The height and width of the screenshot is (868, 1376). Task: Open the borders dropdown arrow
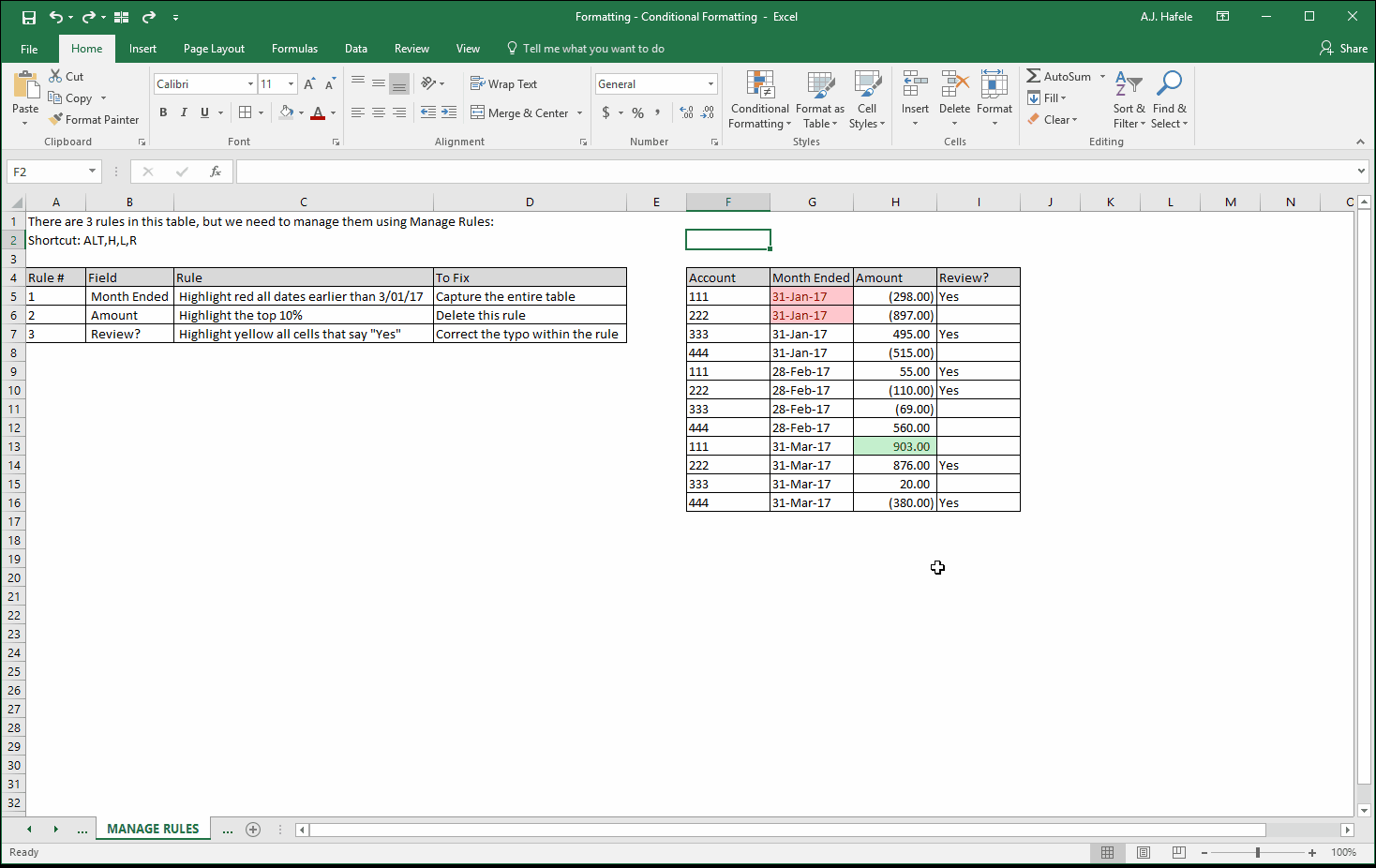(x=261, y=112)
